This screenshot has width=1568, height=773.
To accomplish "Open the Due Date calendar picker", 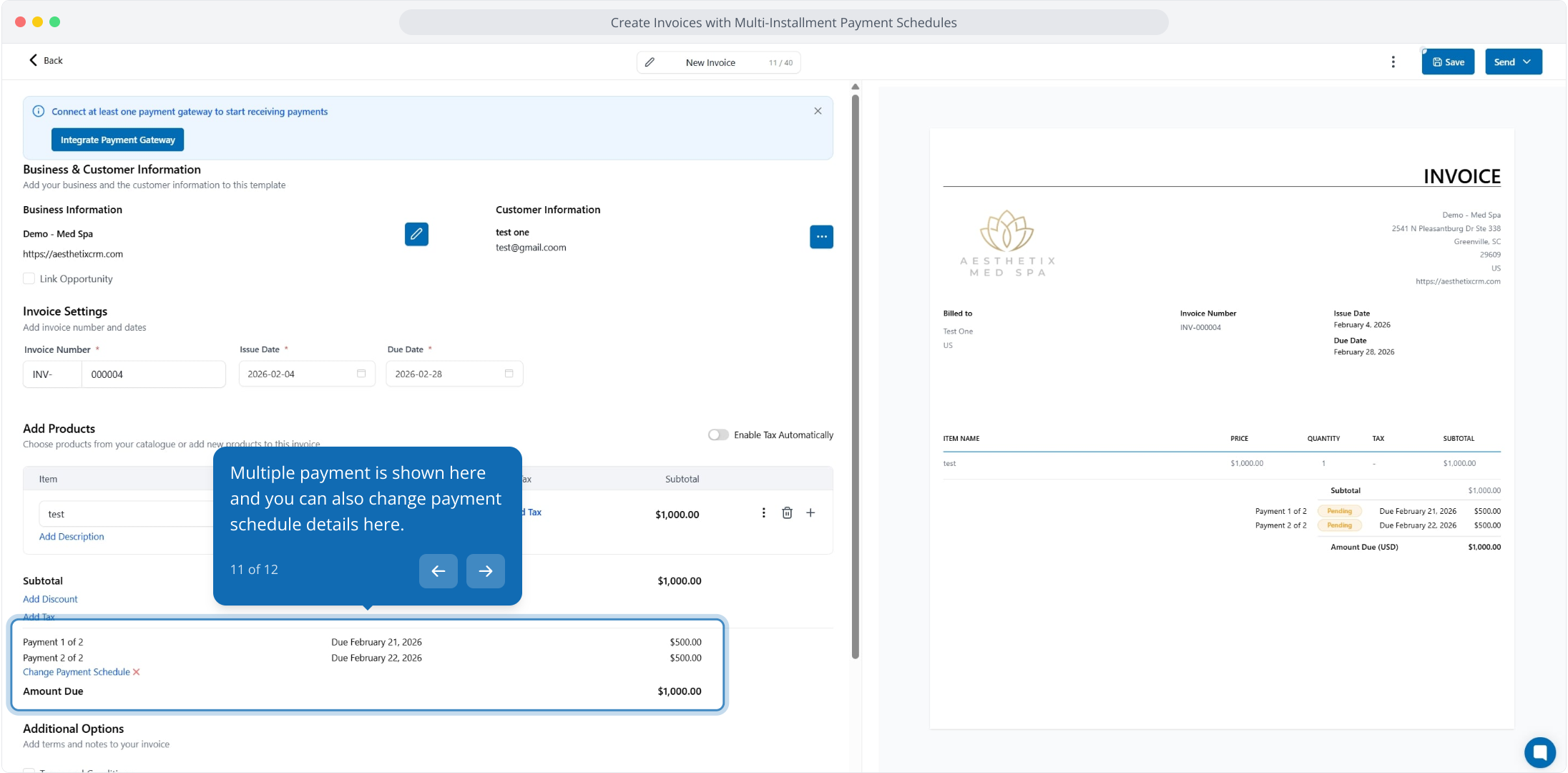I will point(509,374).
